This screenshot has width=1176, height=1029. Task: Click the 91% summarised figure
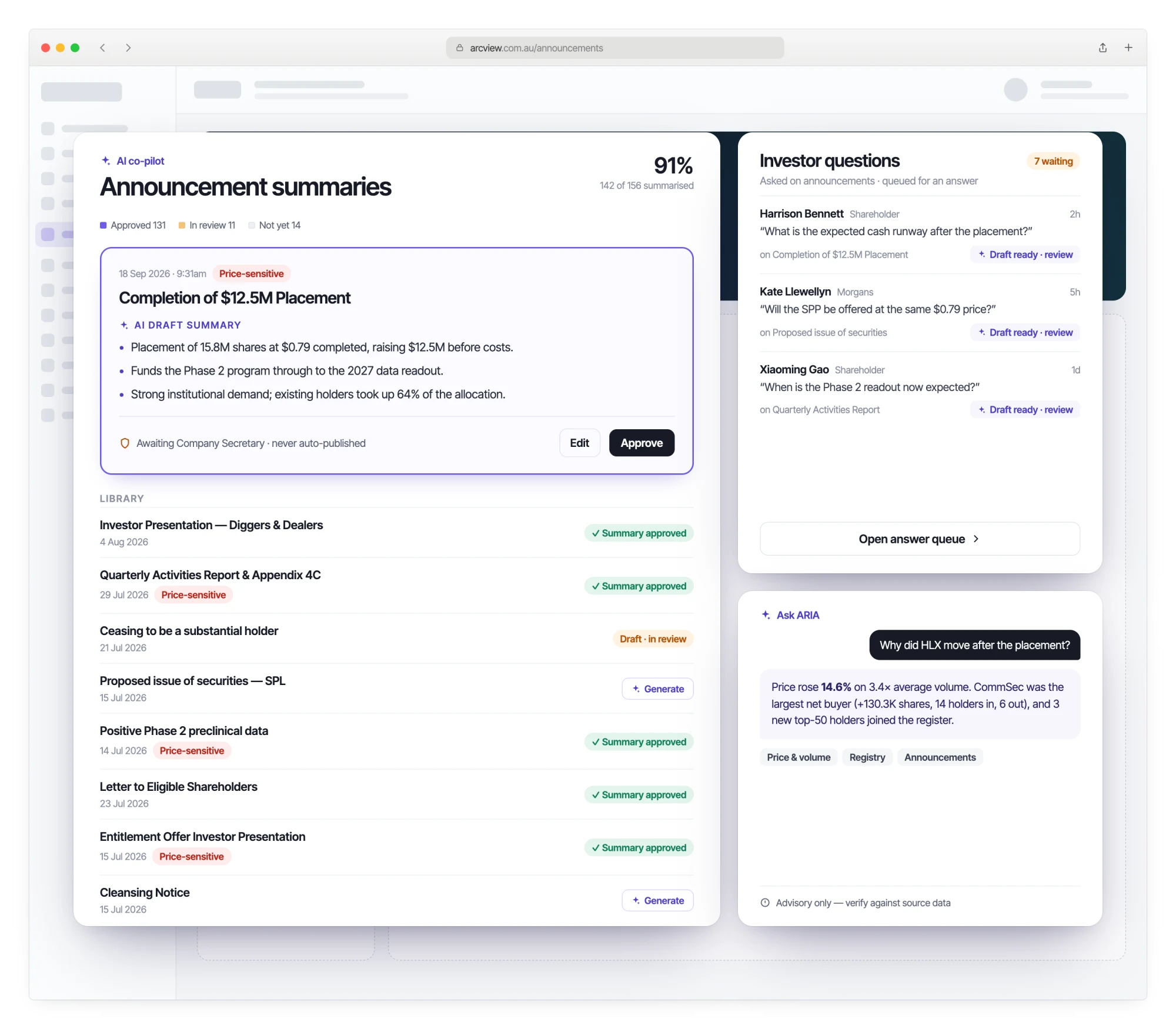[673, 165]
